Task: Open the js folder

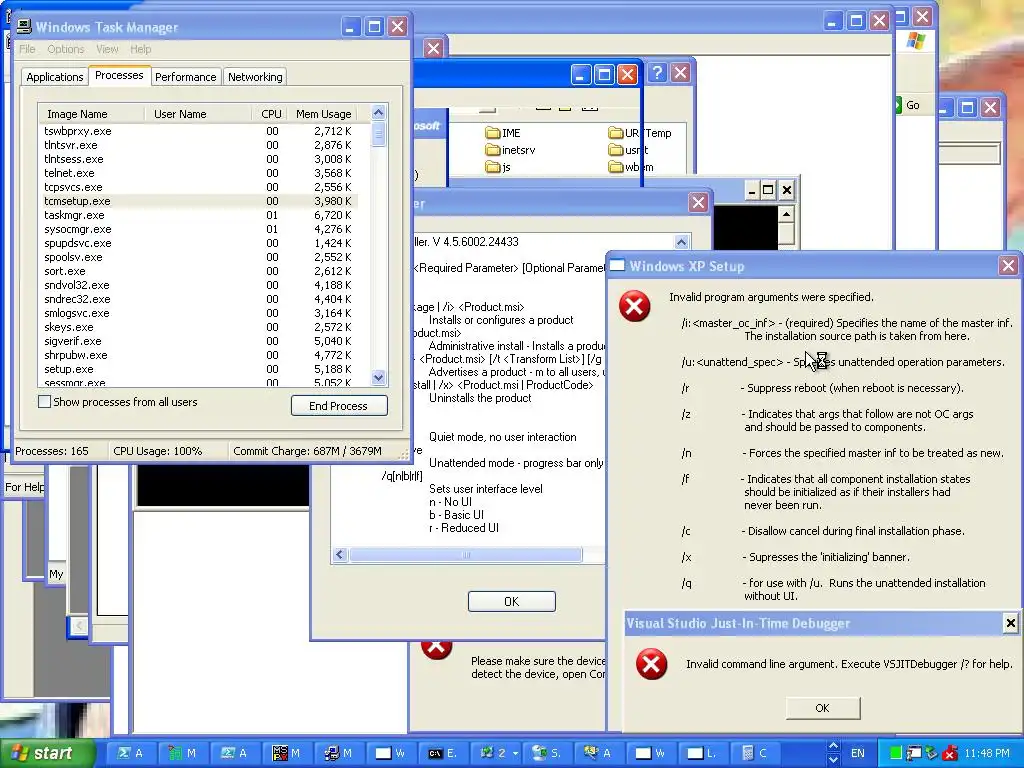Action: tap(498, 167)
